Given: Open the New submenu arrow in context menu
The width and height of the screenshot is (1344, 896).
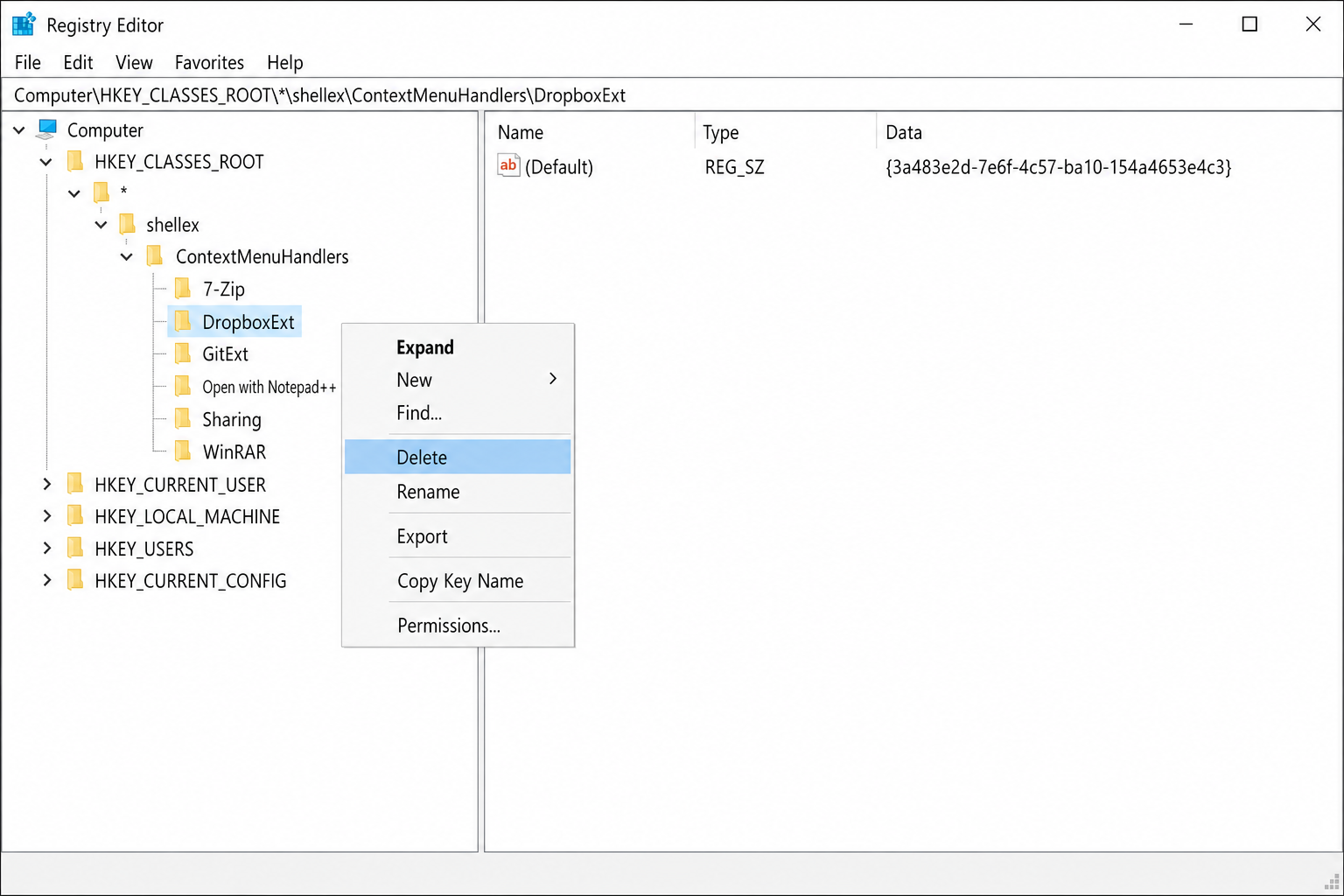Looking at the screenshot, I should pos(553,379).
